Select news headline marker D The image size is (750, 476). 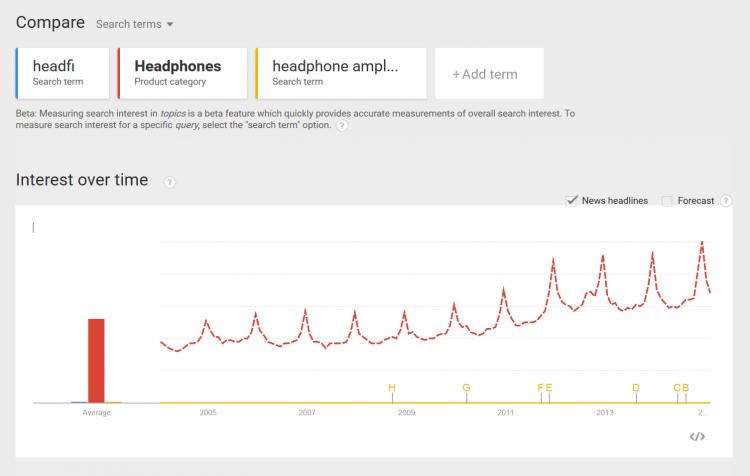pos(636,387)
